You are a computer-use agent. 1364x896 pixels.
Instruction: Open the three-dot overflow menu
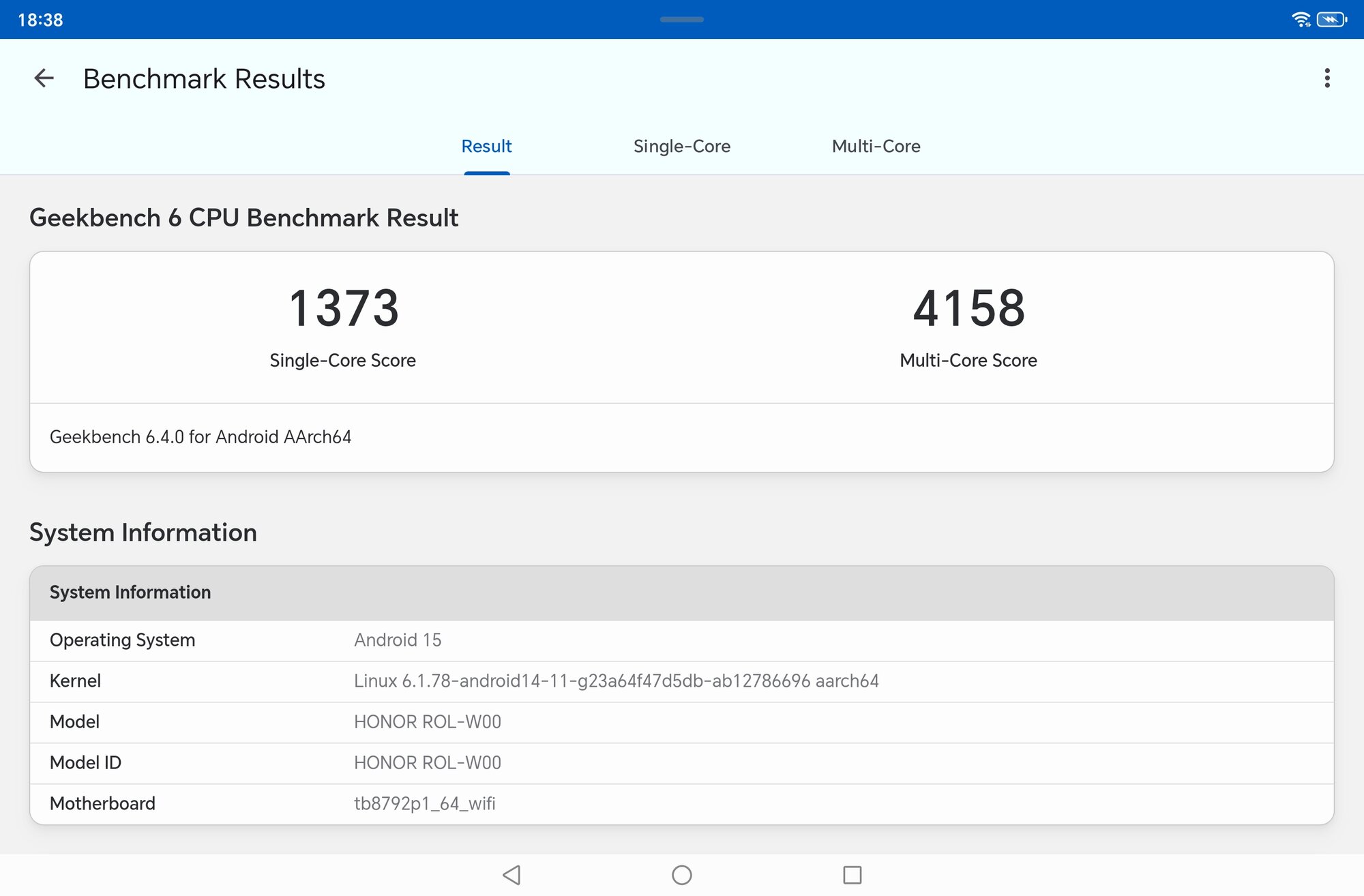(x=1326, y=78)
